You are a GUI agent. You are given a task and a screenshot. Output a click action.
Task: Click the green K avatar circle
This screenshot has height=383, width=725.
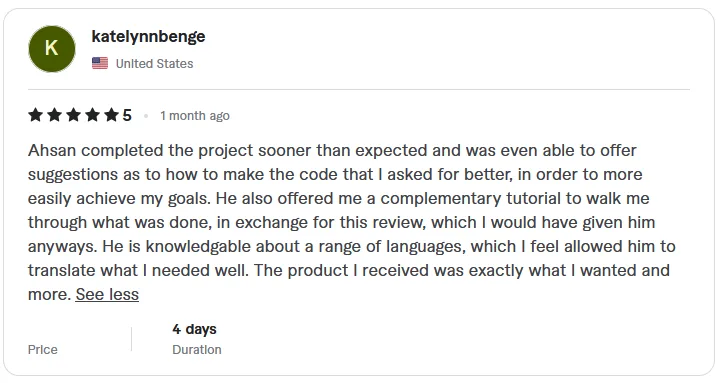[52, 49]
